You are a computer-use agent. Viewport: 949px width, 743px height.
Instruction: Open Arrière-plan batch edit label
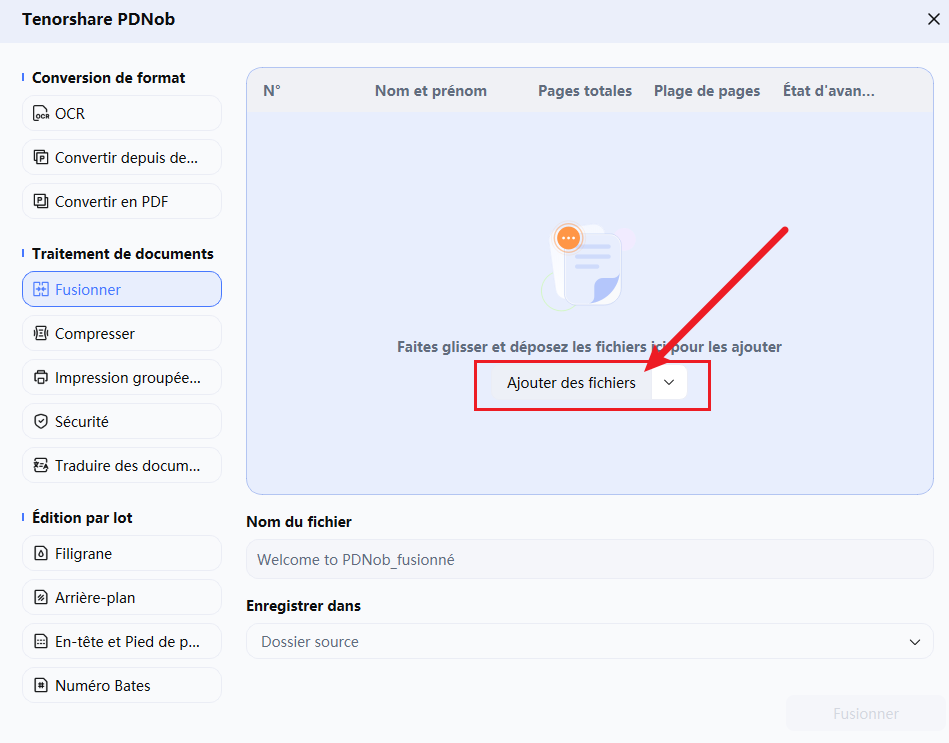[x=95, y=598]
